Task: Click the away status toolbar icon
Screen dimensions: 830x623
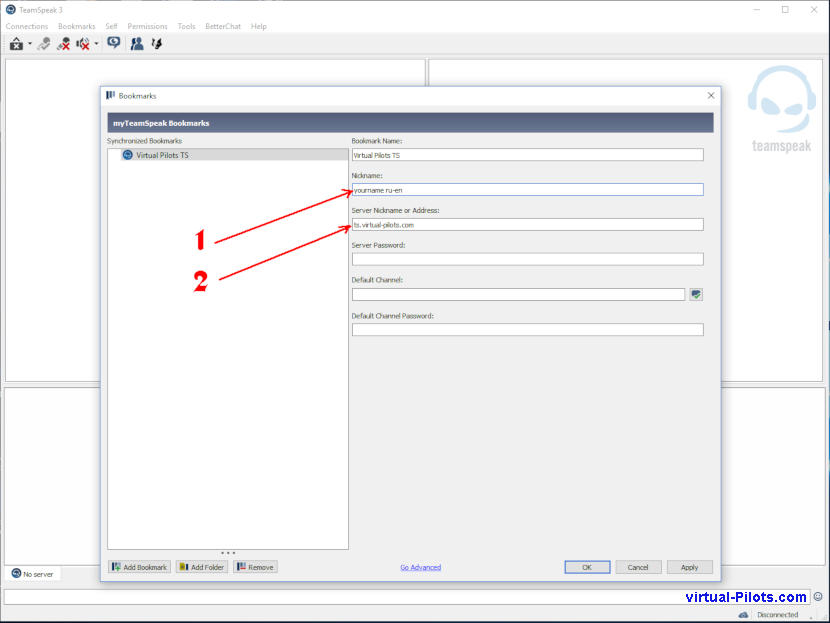Action: point(16,44)
